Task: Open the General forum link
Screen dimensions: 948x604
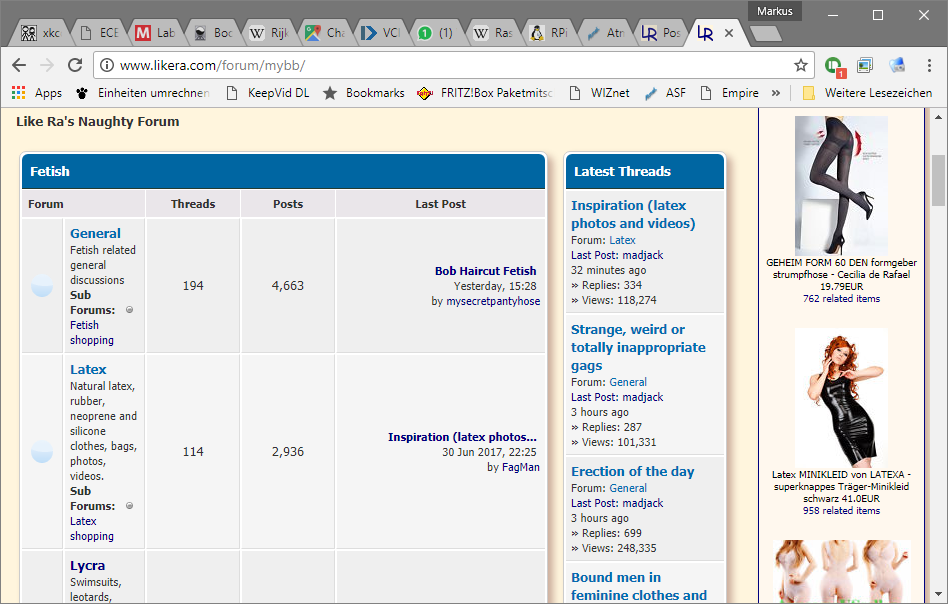Action: (95, 233)
